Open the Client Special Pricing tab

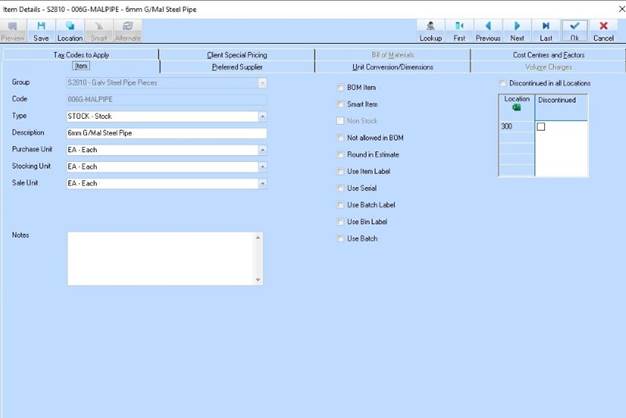coord(237,54)
